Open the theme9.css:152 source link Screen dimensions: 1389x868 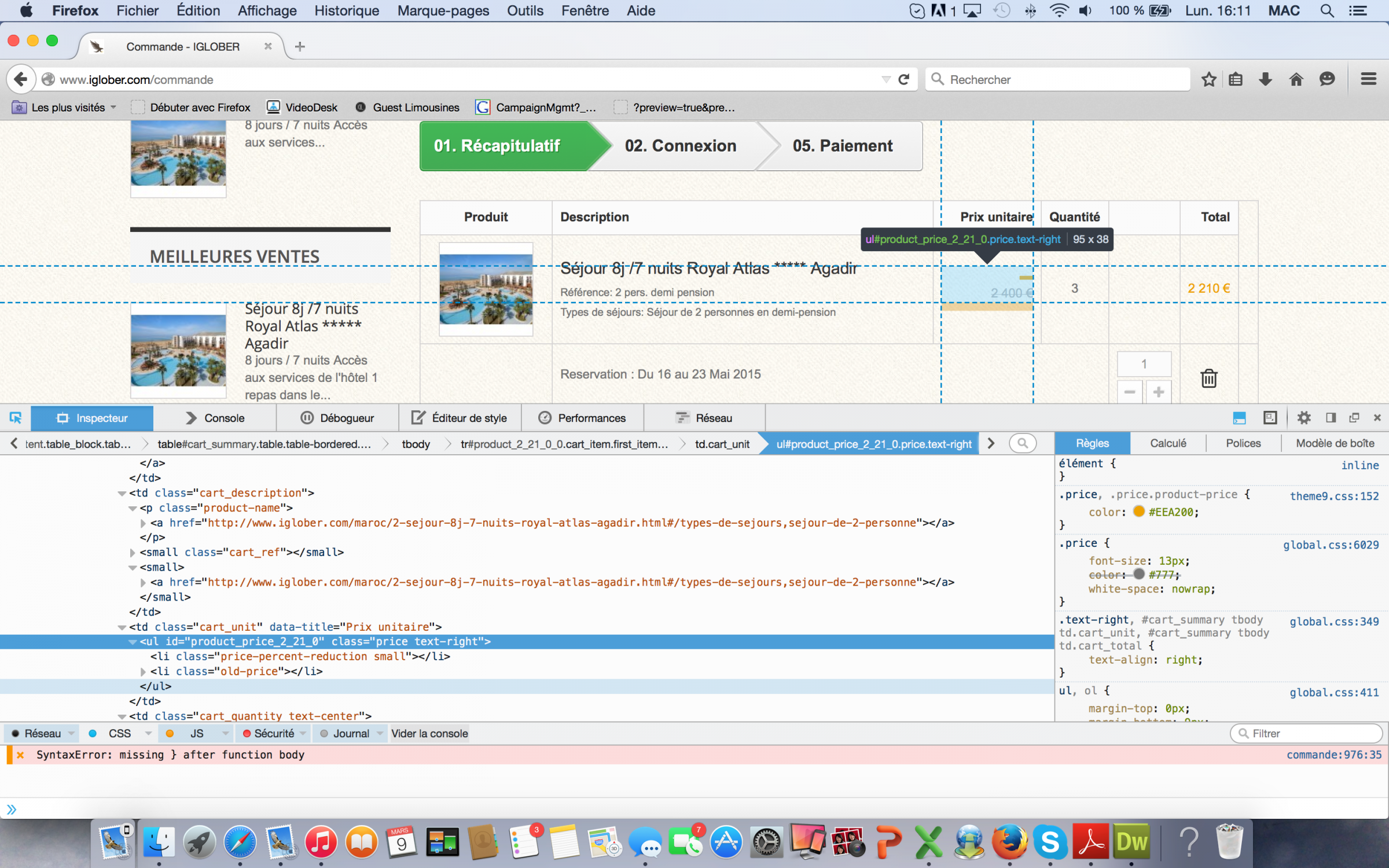pyautogui.click(x=1334, y=496)
